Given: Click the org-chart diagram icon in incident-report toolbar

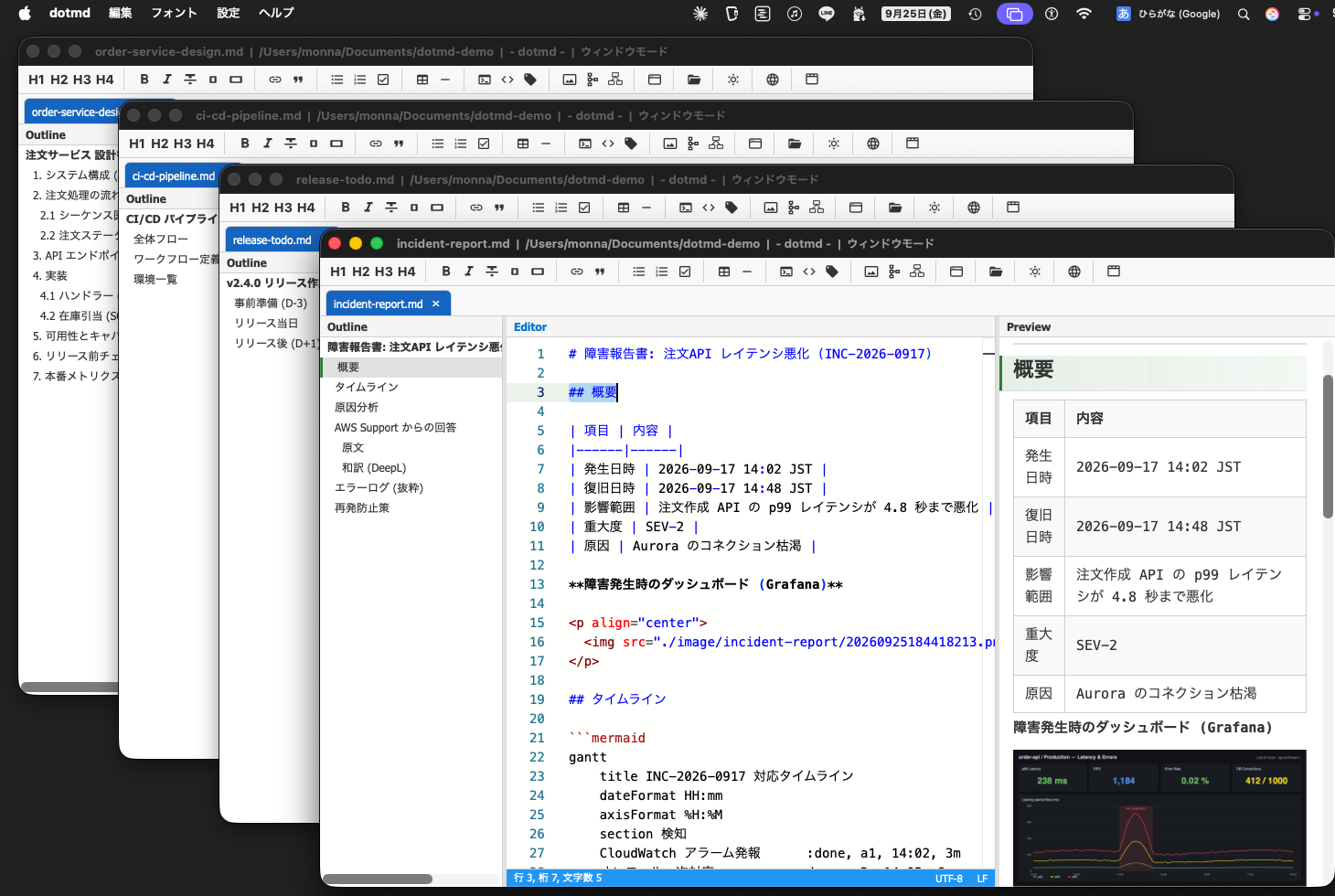Looking at the screenshot, I should pyautogui.click(x=917, y=272).
